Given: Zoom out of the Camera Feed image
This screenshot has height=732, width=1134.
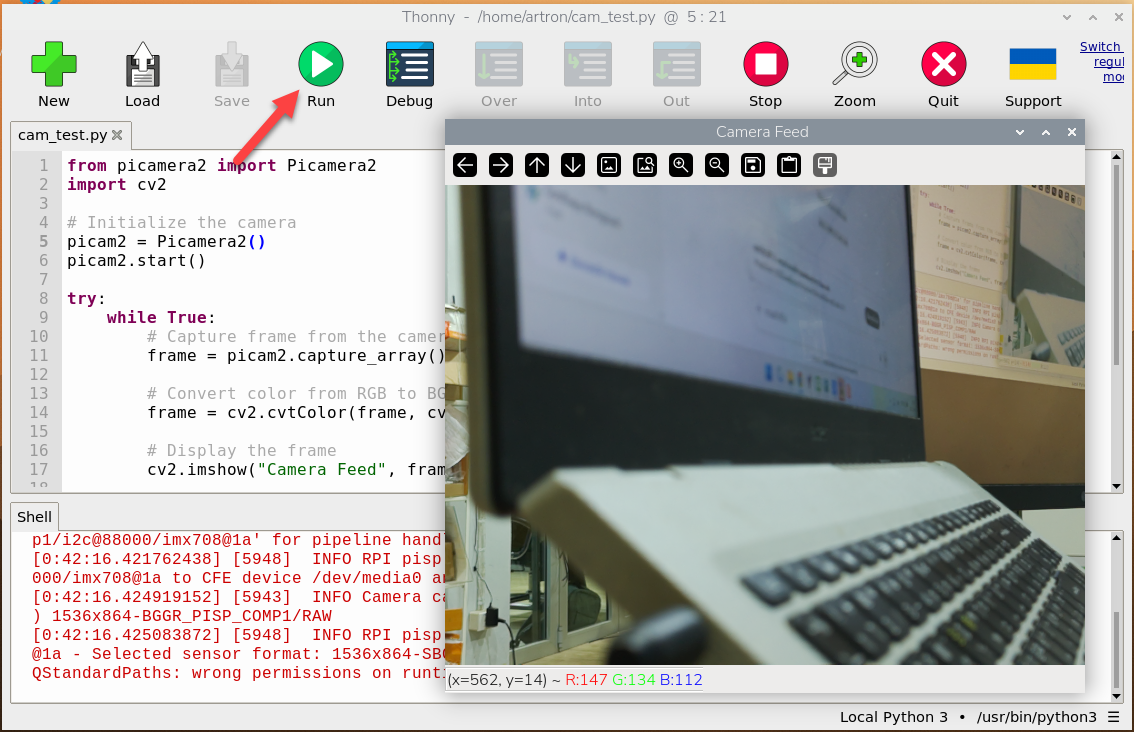Looking at the screenshot, I should pyautogui.click(x=717, y=165).
